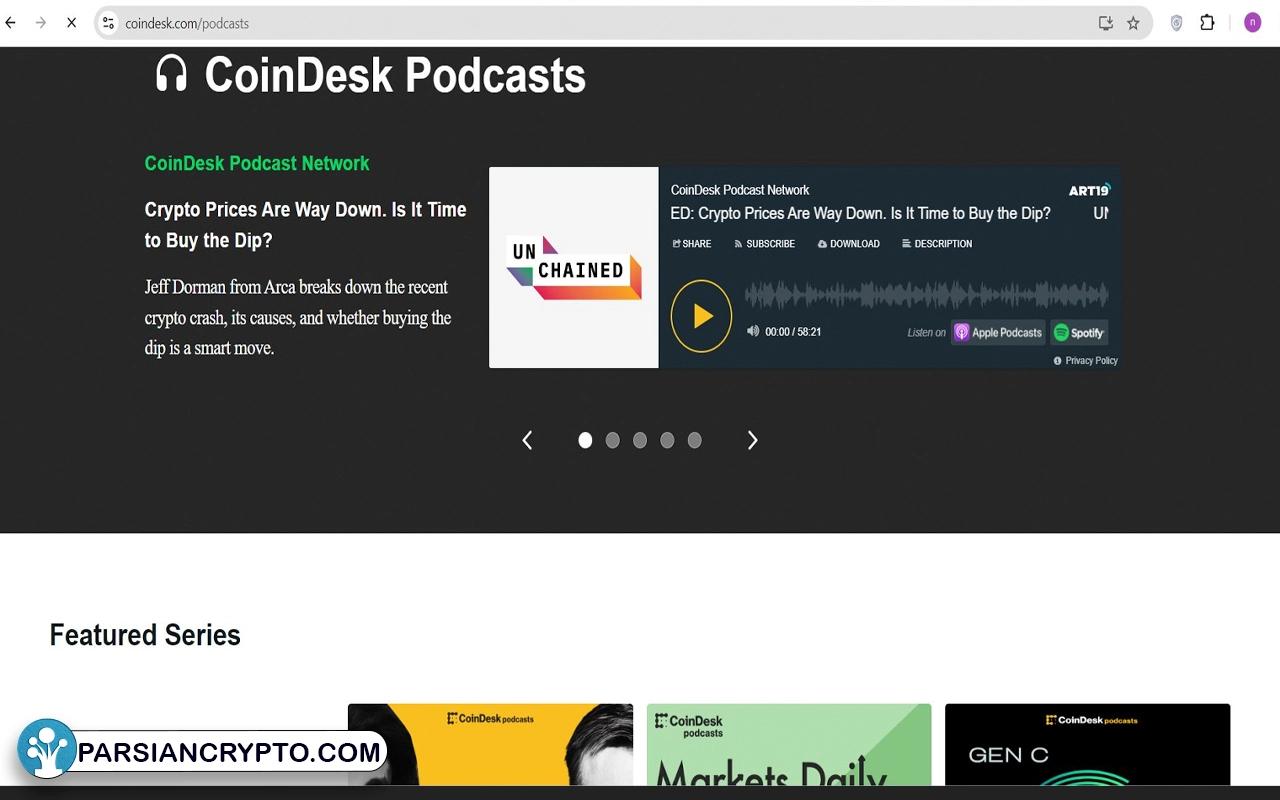Download the podcast episode

(848, 244)
